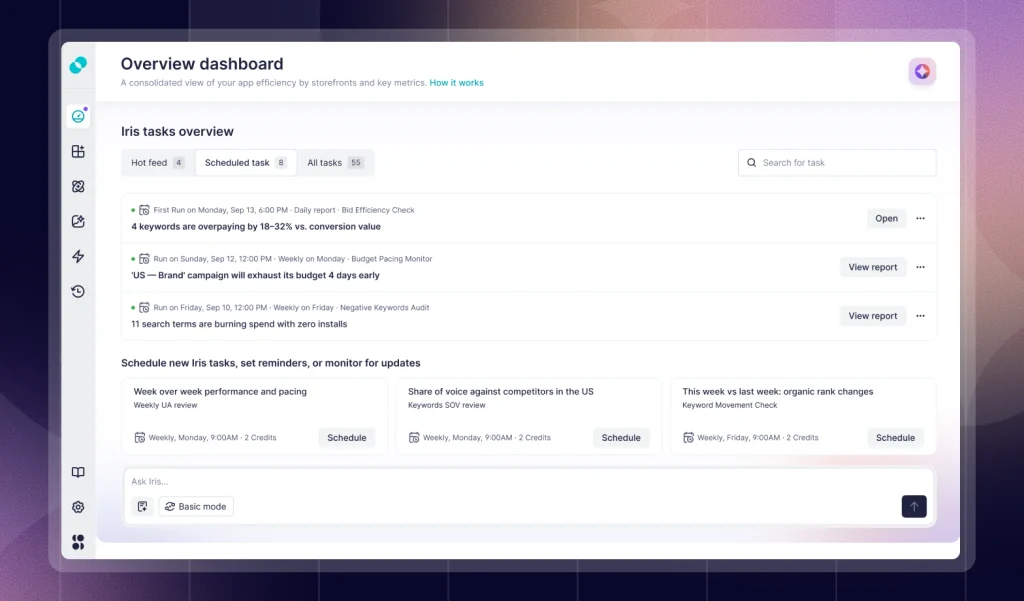The image size is (1024, 601).
Task: Open the grid widgets icon in sidebar
Action: point(78,152)
